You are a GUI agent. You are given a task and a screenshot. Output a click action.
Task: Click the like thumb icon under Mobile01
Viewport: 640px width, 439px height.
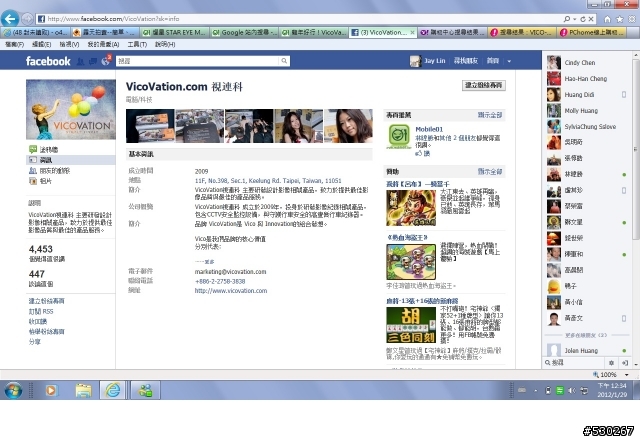[418, 153]
